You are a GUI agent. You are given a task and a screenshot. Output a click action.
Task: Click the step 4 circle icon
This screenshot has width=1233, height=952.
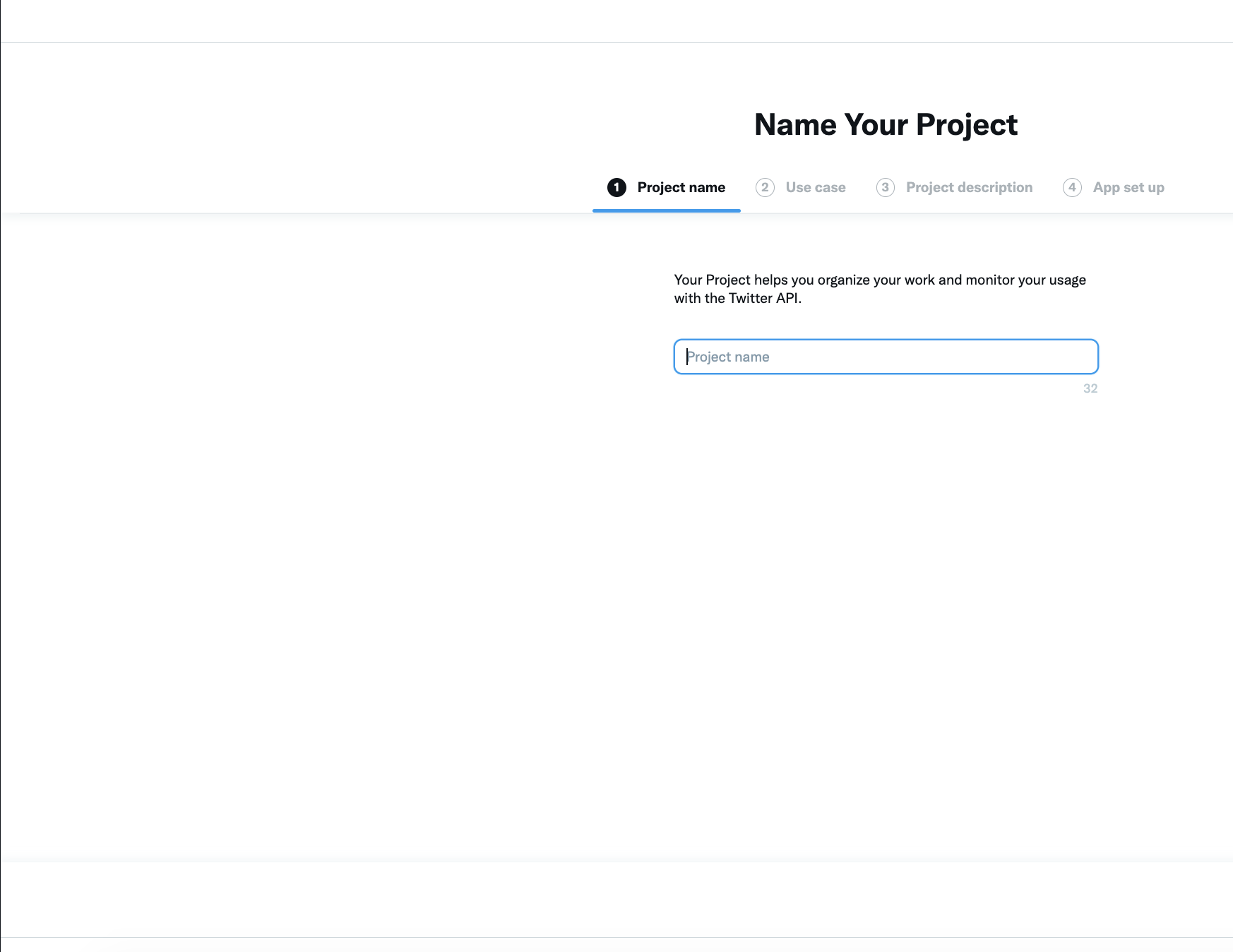[x=1072, y=187]
